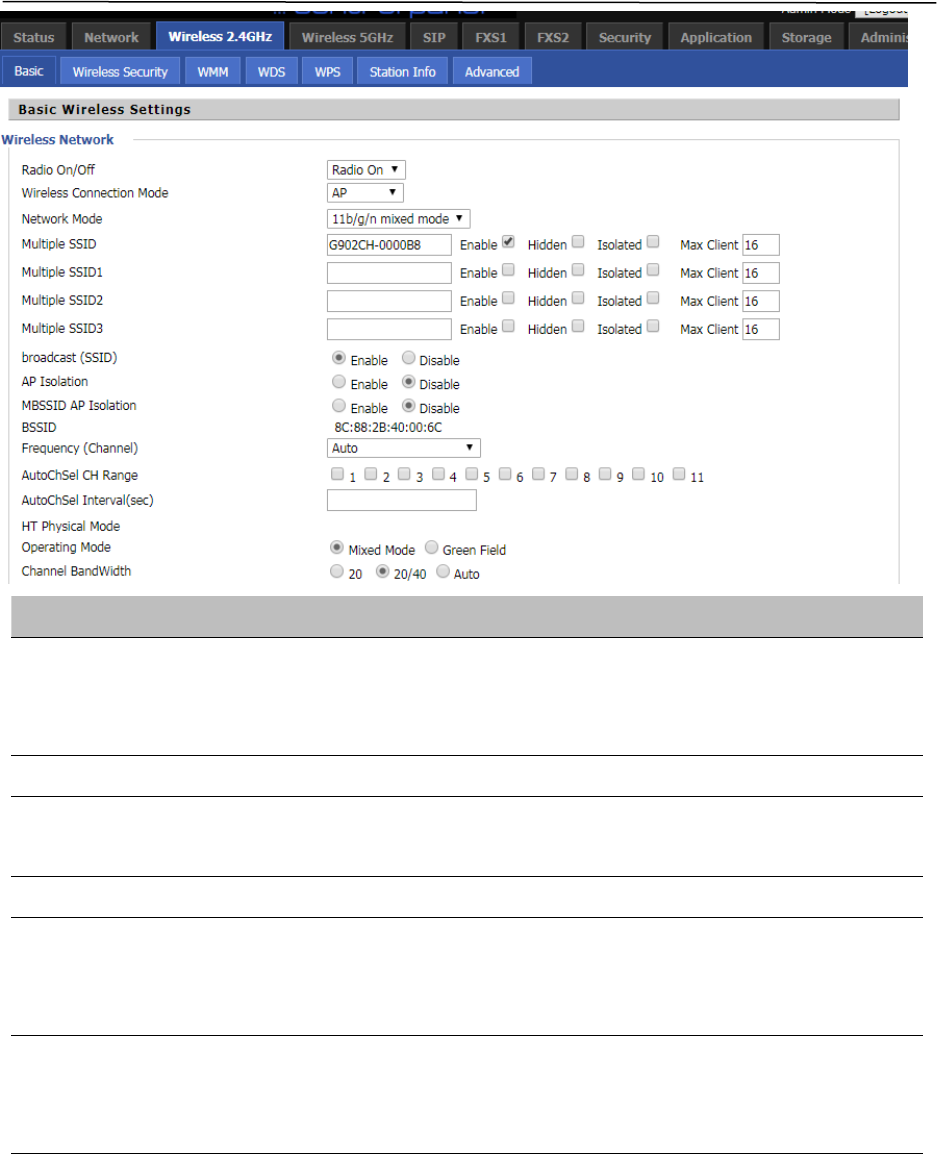Image resolution: width=937 pixels, height=1154 pixels.
Task: Click the Multiple SSID1 name field
Action: point(389,273)
